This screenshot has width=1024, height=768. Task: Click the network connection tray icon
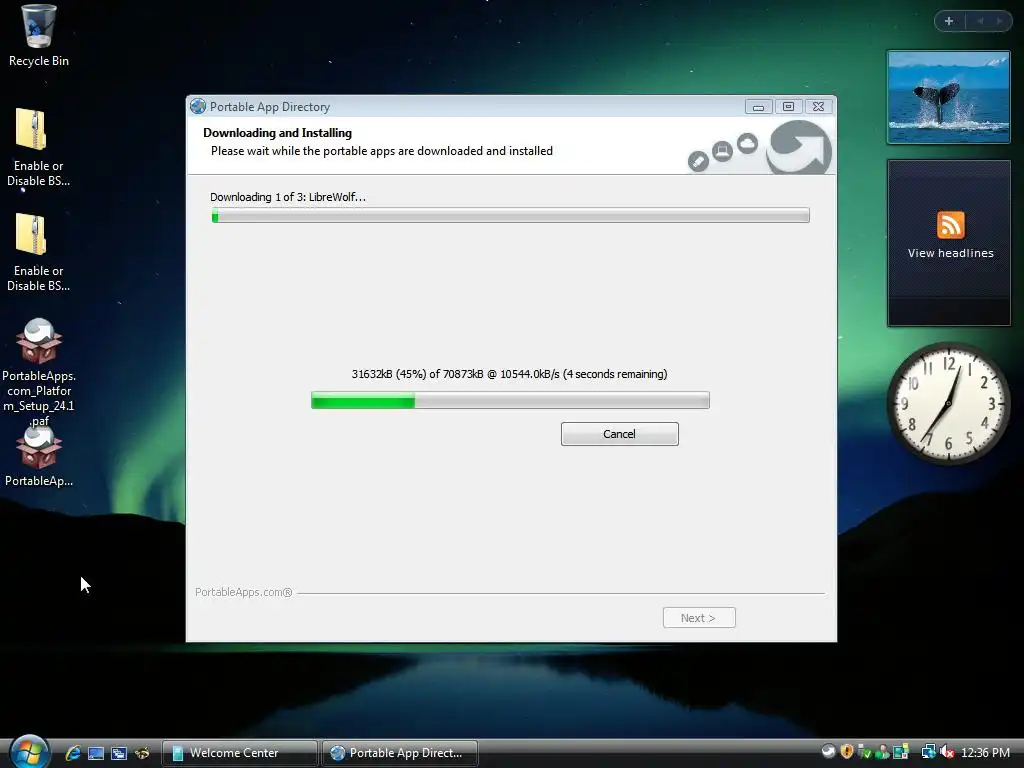pyautogui.click(x=928, y=752)
